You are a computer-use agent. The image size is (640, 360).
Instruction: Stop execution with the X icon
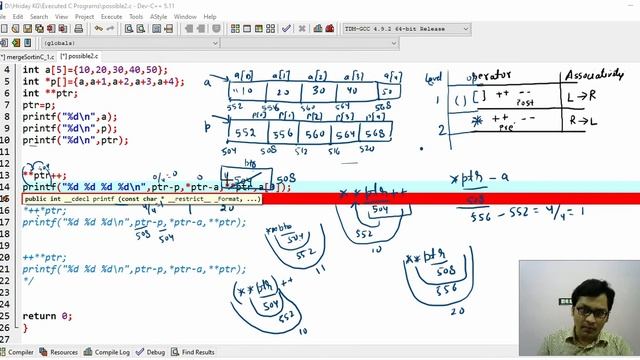(302, 29)
